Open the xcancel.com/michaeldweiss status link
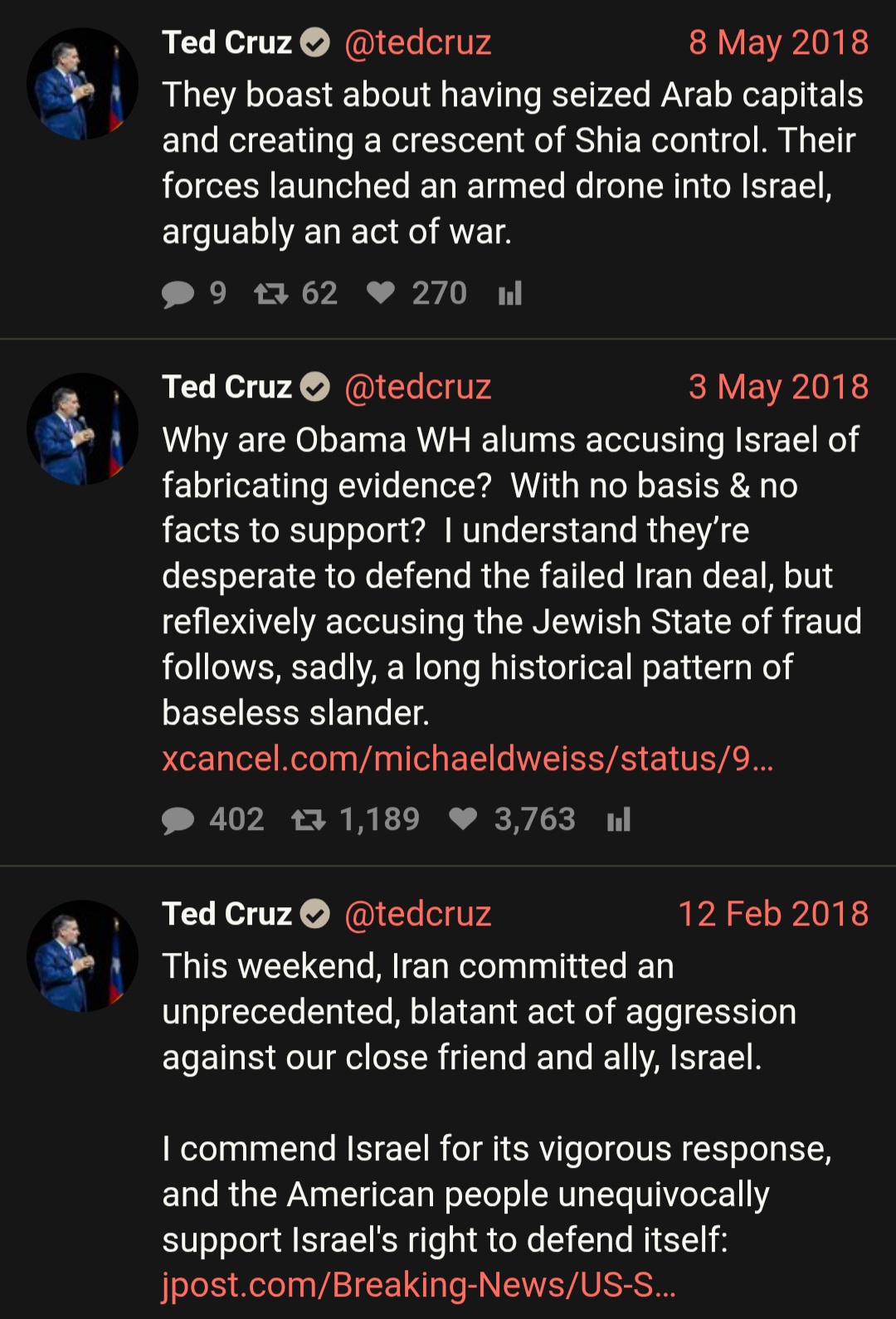 pos(468,759)
